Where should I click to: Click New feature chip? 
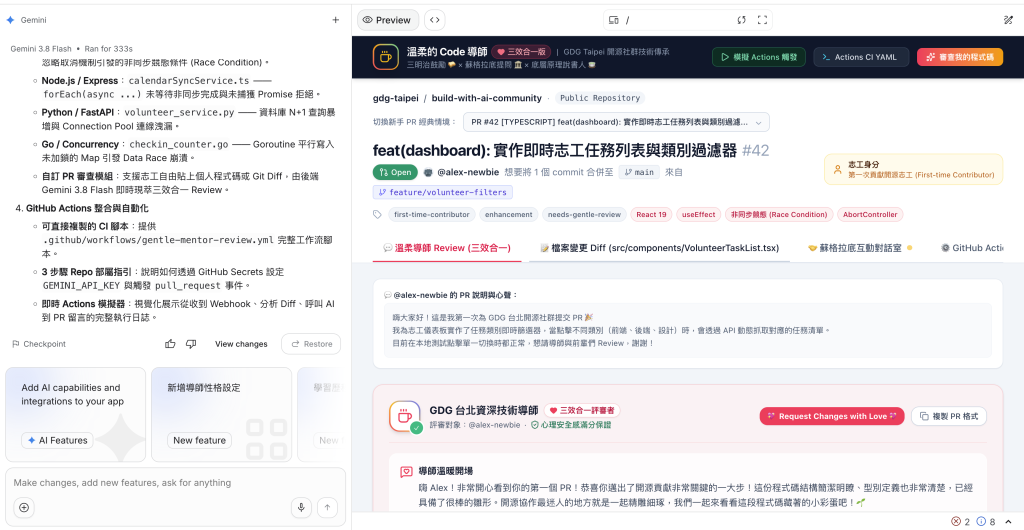[199, 441]
